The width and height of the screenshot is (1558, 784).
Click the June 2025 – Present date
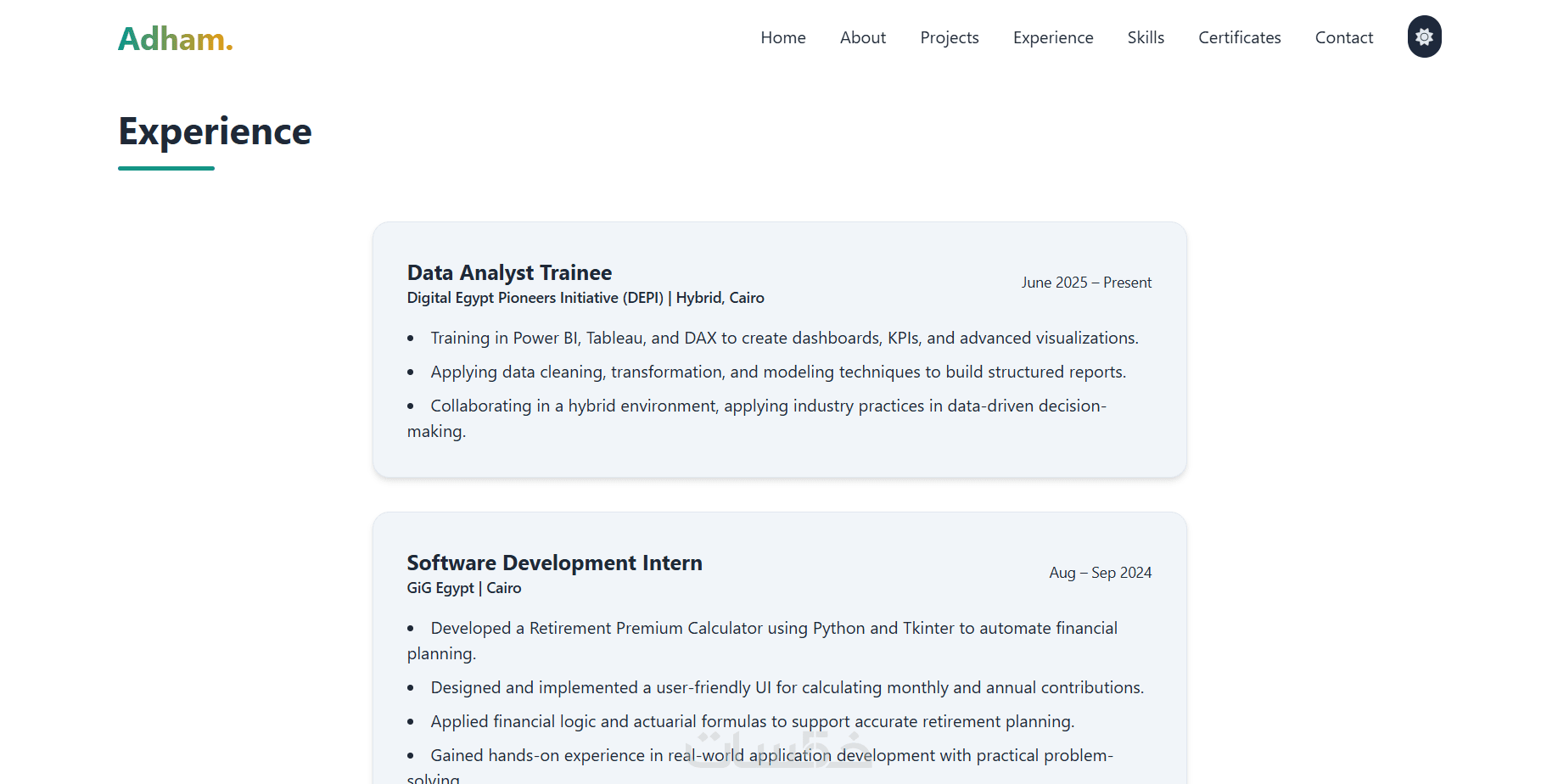point(1086,283)
